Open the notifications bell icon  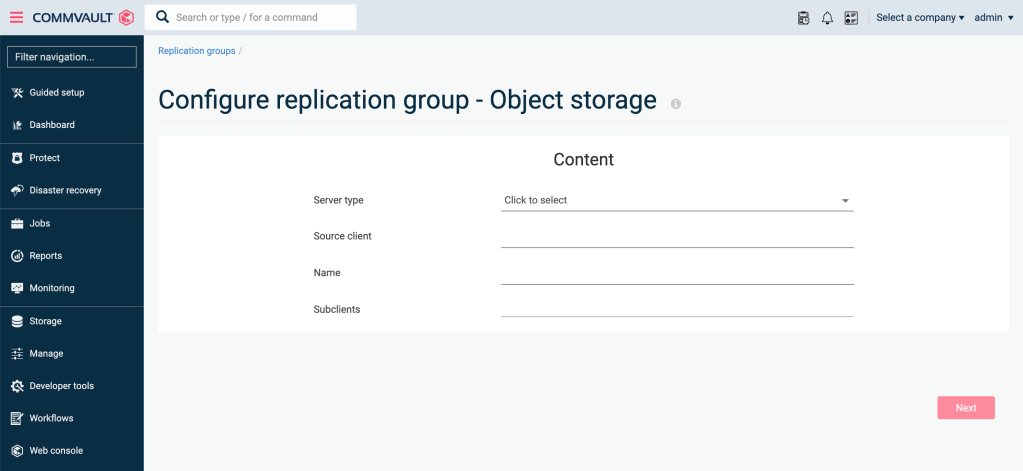(827, 18)
